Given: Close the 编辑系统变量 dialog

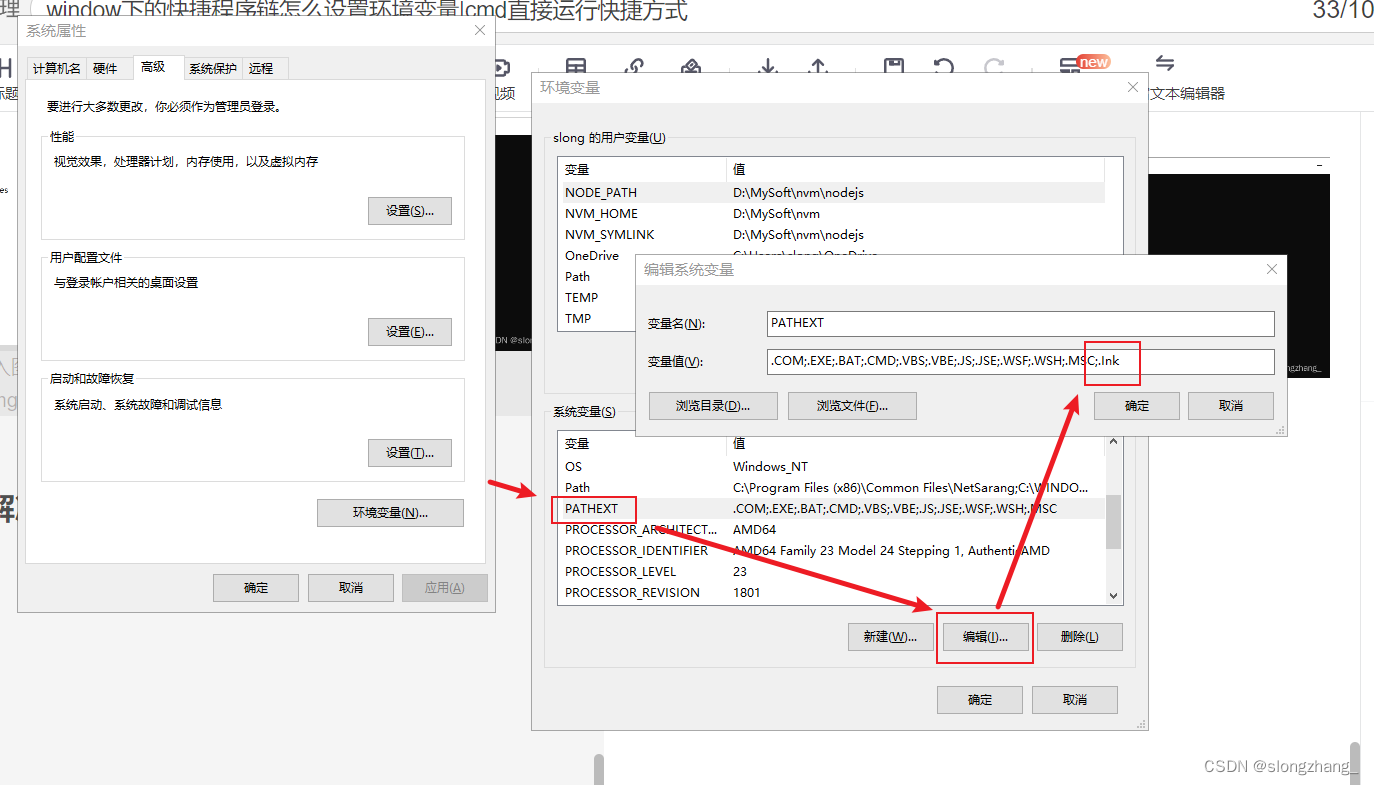Looking at the screenshot, I should point(1272,269).
